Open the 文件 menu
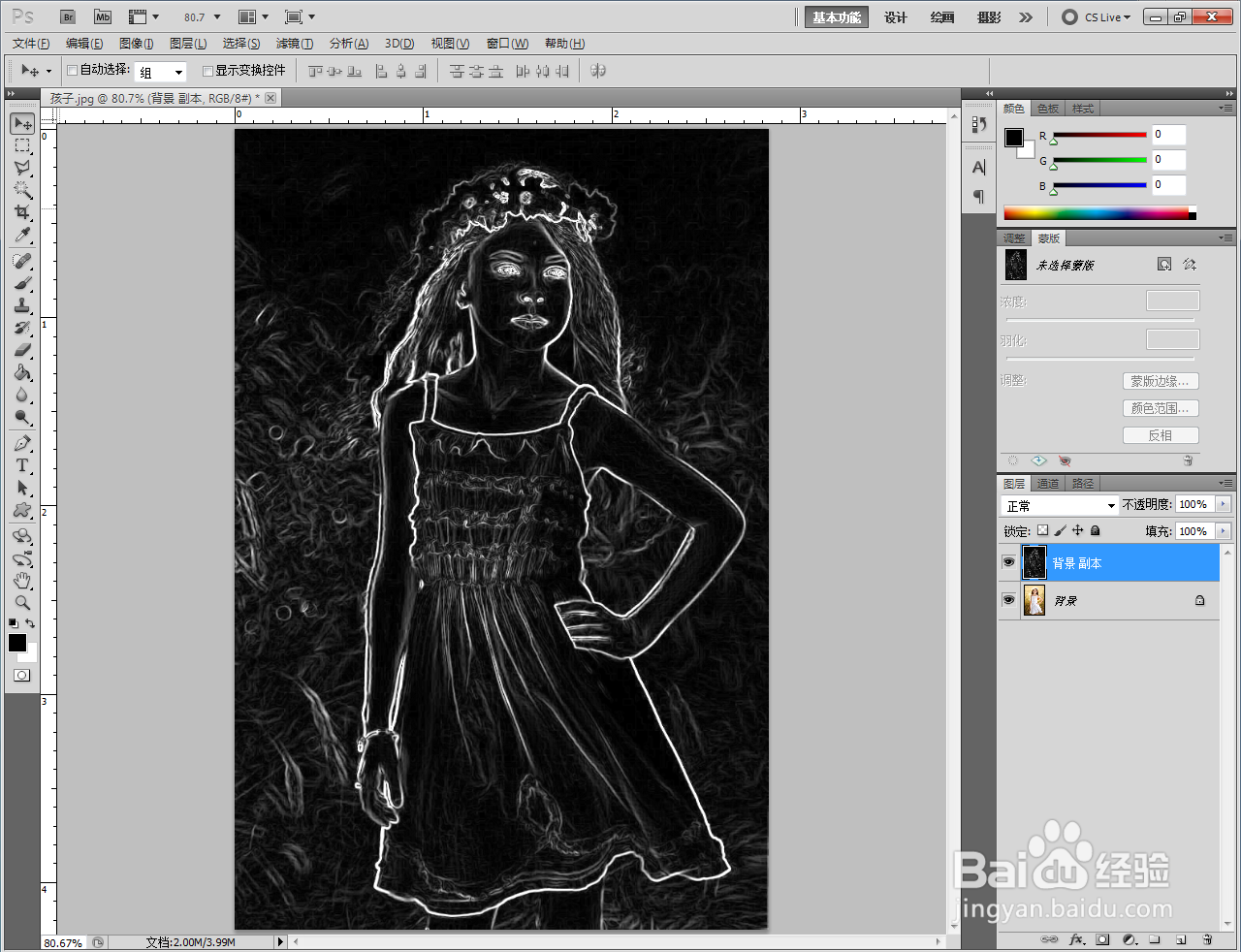1241x952 pixels. 31,44
